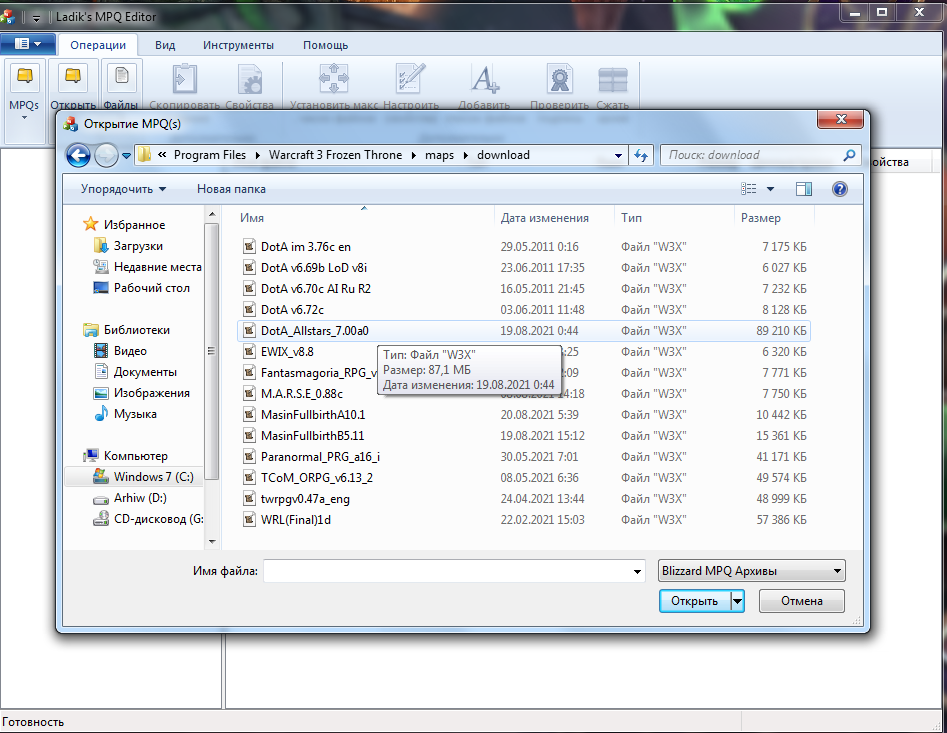This screenshot has height=733, width=947.
Task: Click the Скопировать ribbon icon
Action: (x=185, y=78)
